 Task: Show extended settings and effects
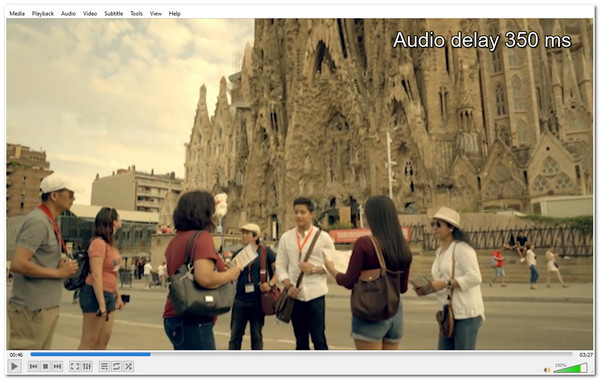click(87, 366)
